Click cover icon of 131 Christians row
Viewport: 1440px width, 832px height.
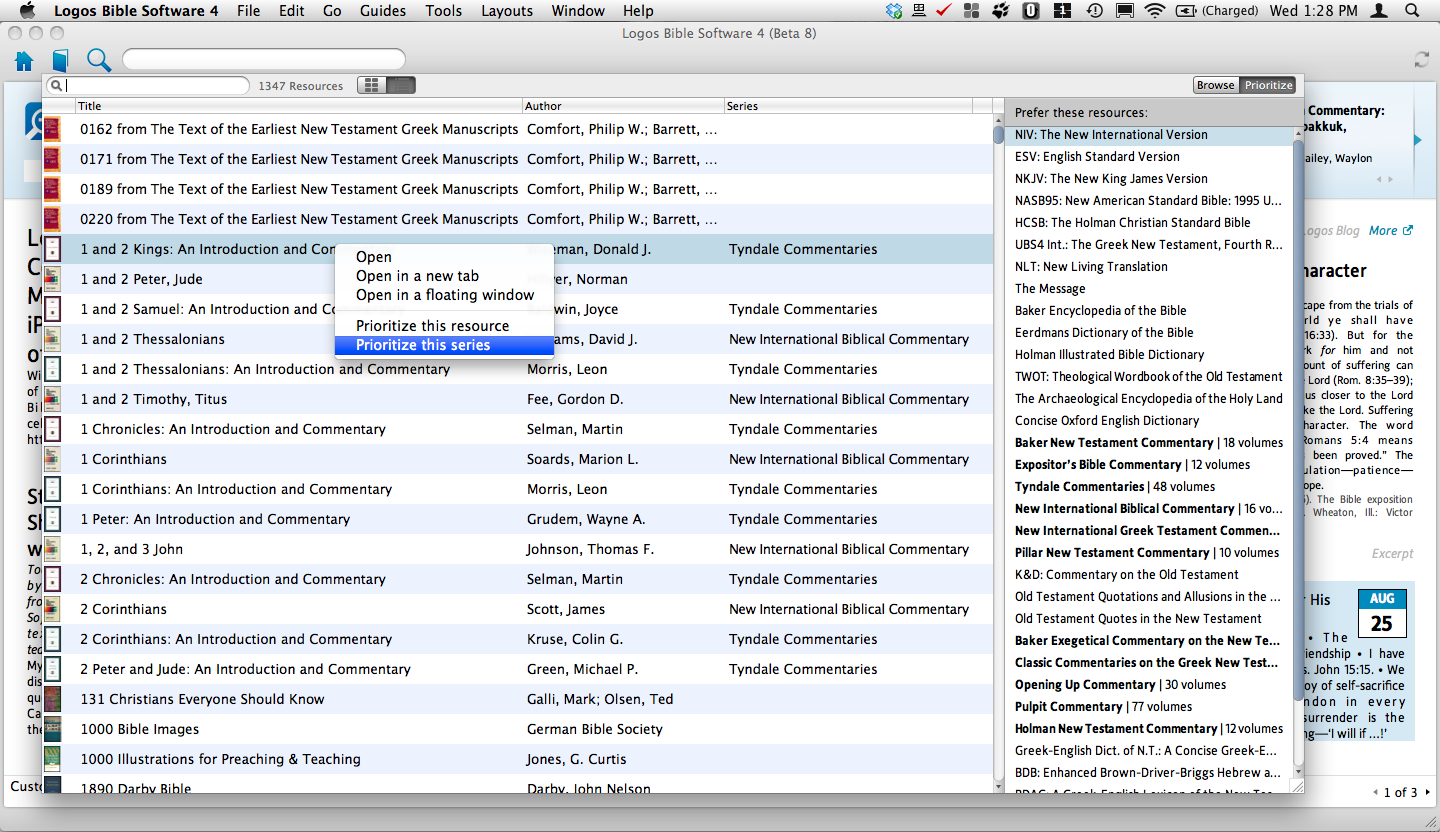pyautogui.click(x=52, y=698)
